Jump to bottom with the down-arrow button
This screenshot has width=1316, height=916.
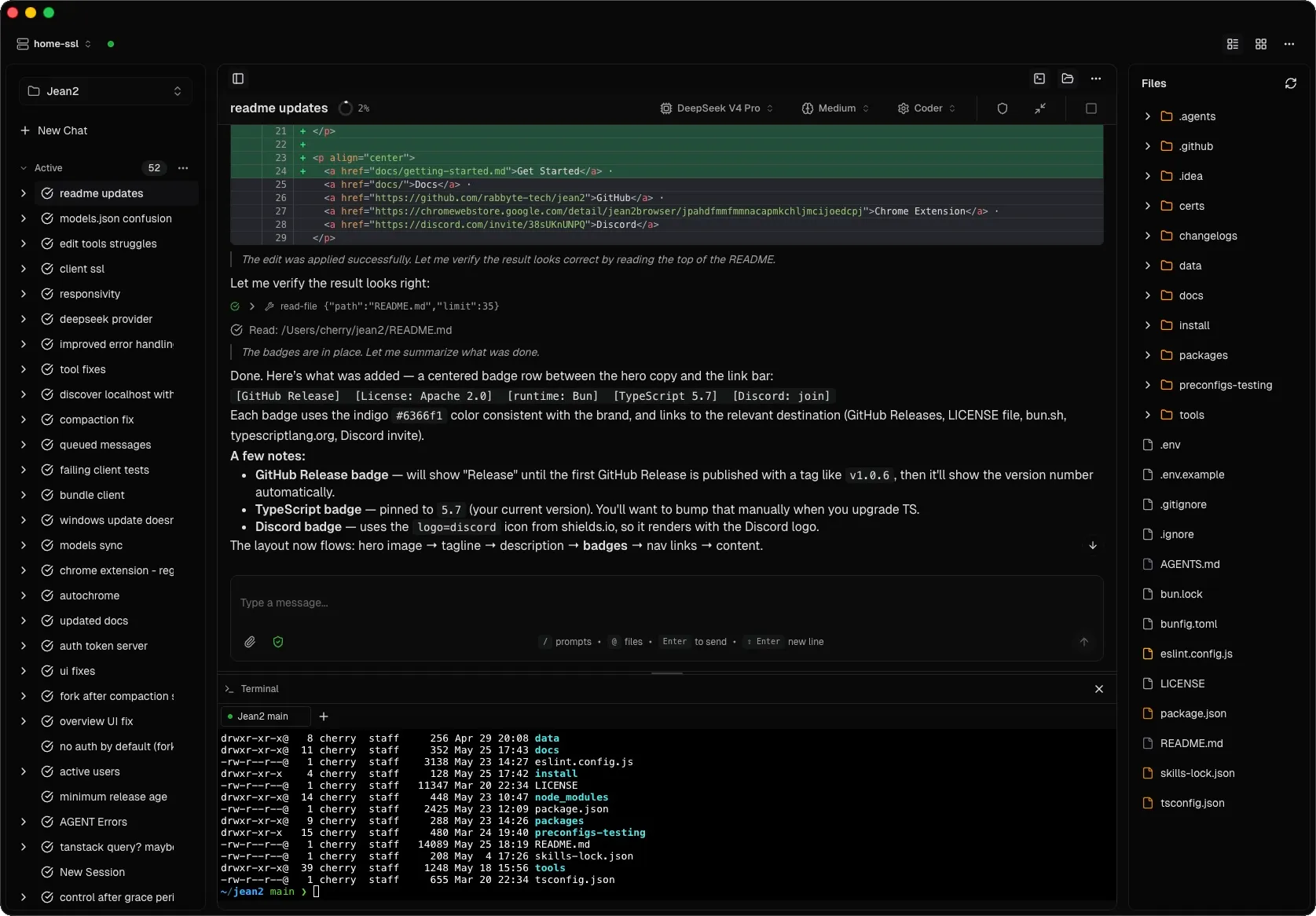[x=1093, y=545]
